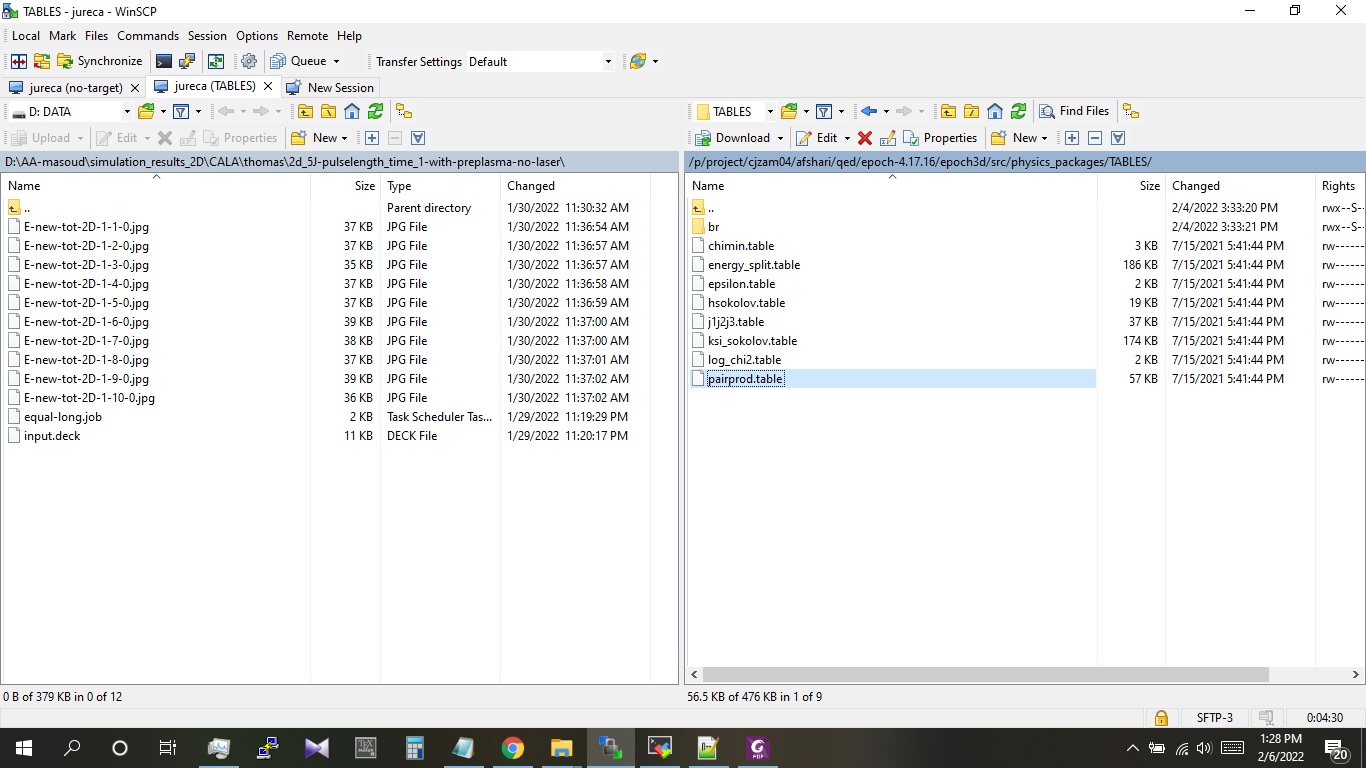
Task: Apply a filter to the remote file list
Action: click(x=825, y=111)
